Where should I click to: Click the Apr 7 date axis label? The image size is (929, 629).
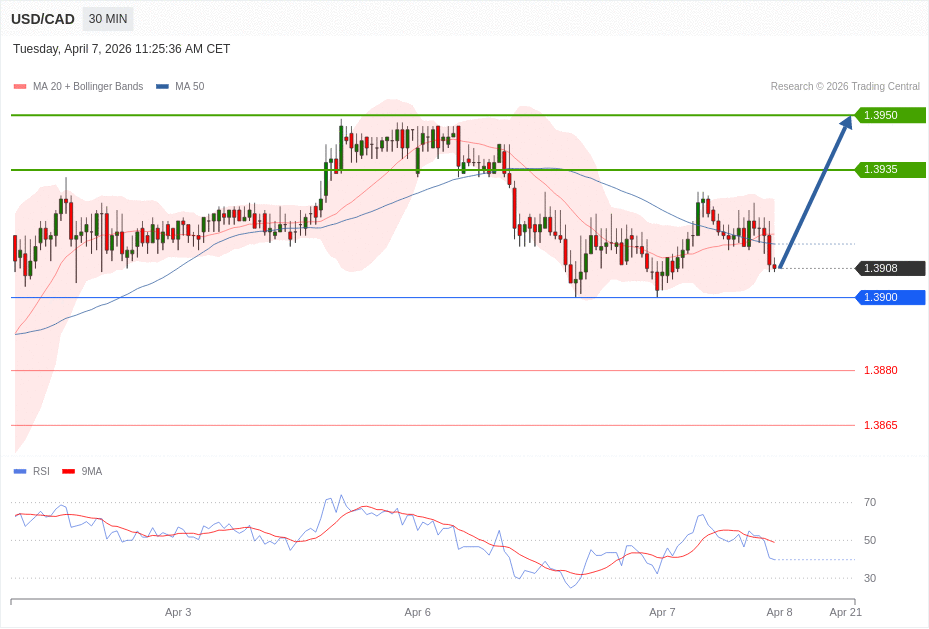pos(662,612)
